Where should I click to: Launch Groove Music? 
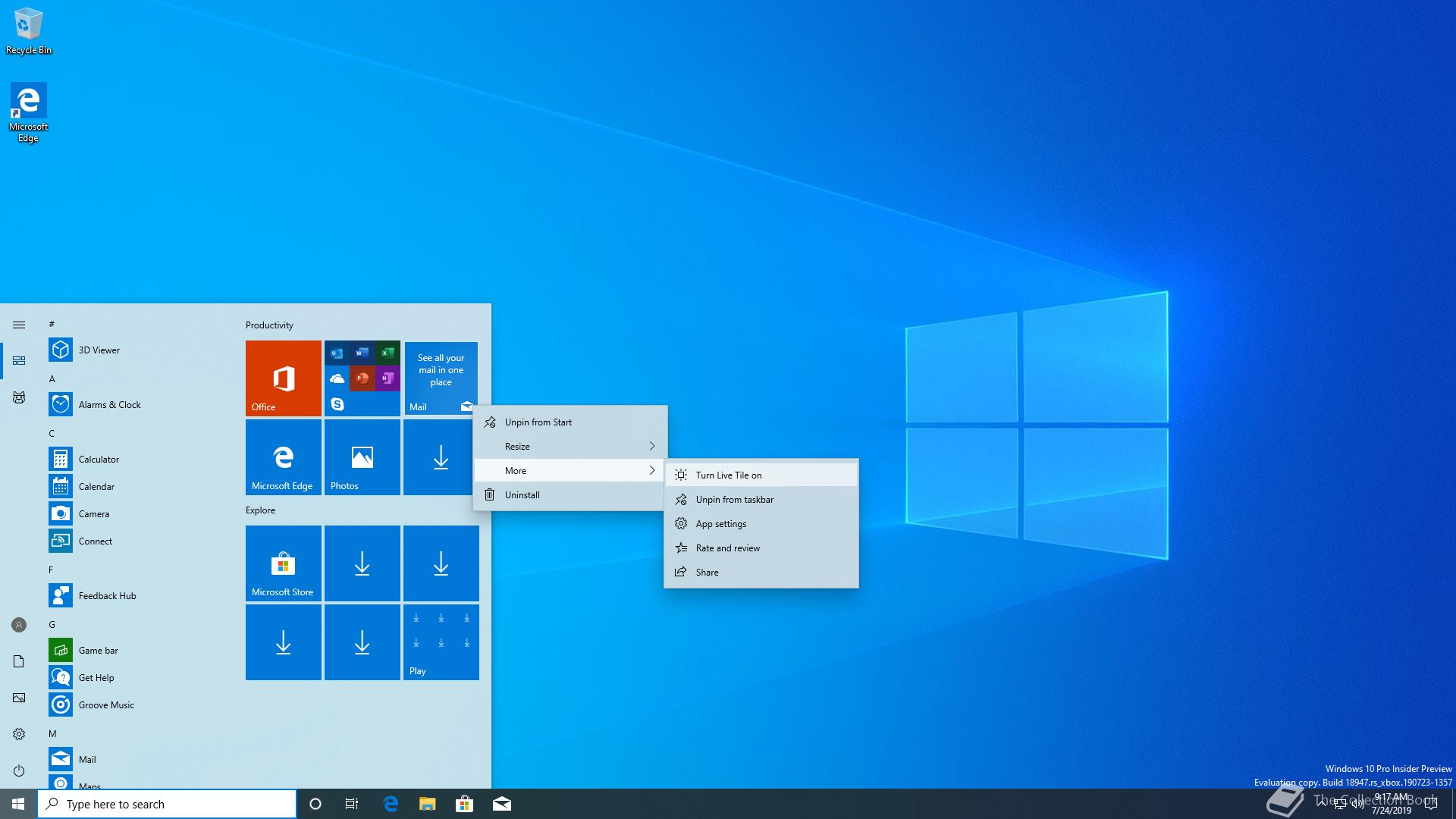click(136, 705)
